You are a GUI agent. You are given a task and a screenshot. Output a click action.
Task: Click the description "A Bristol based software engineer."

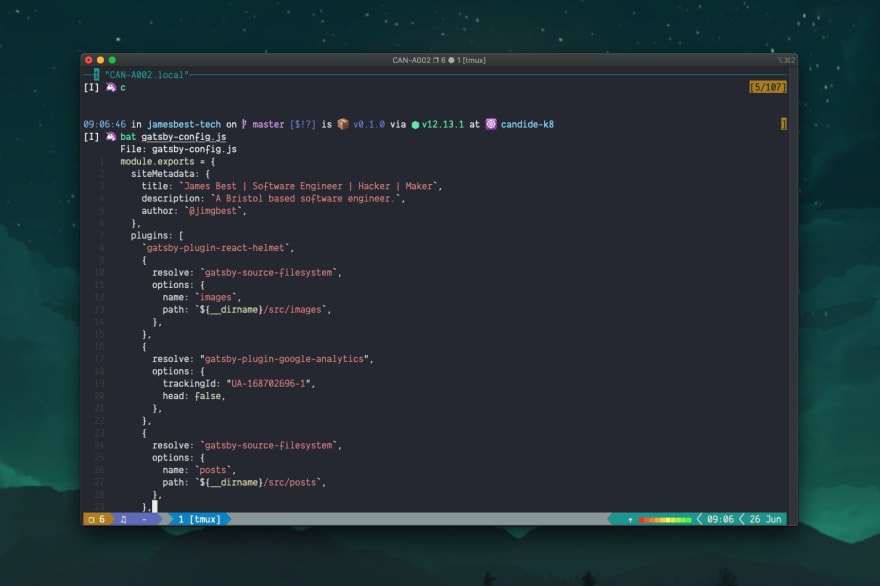coord(305,198)
